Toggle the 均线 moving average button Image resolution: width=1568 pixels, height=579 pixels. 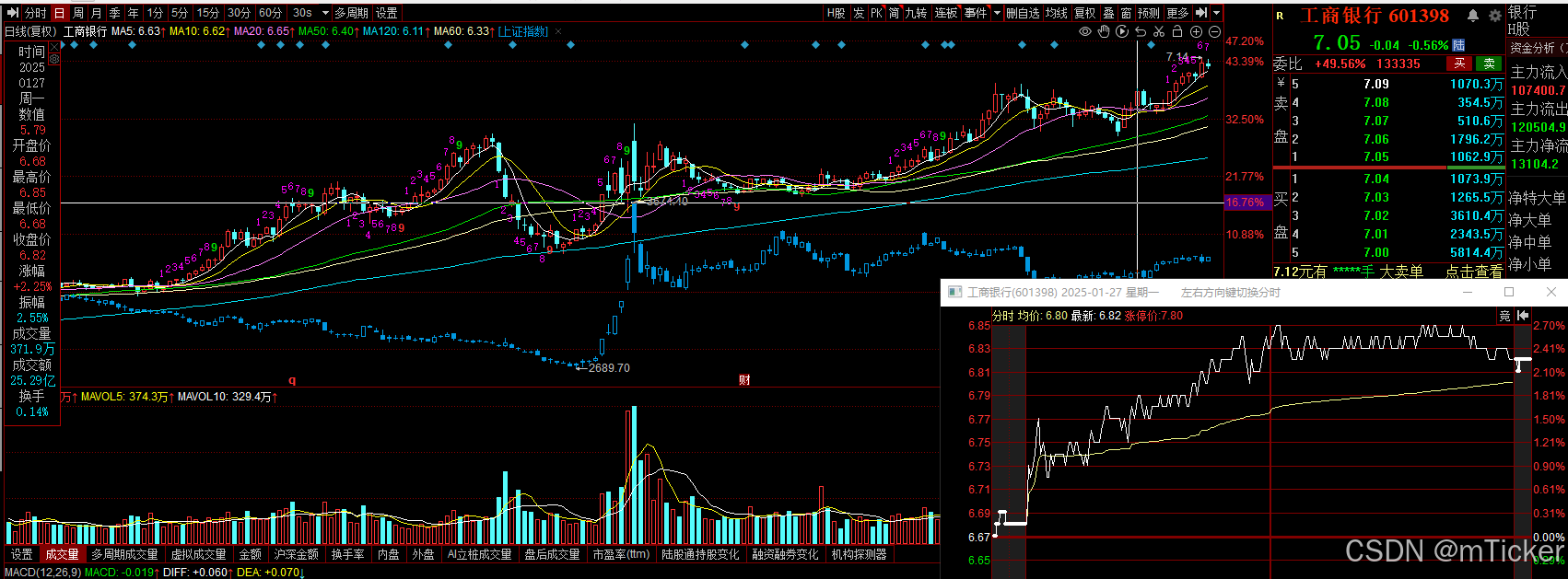click(x=1056, y=13)
